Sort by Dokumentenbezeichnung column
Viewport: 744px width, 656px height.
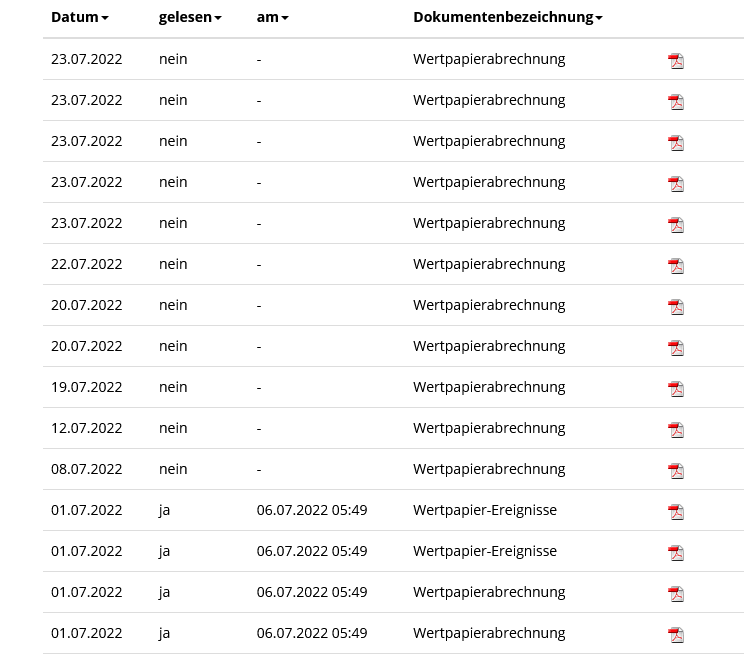tap(507, 17)
